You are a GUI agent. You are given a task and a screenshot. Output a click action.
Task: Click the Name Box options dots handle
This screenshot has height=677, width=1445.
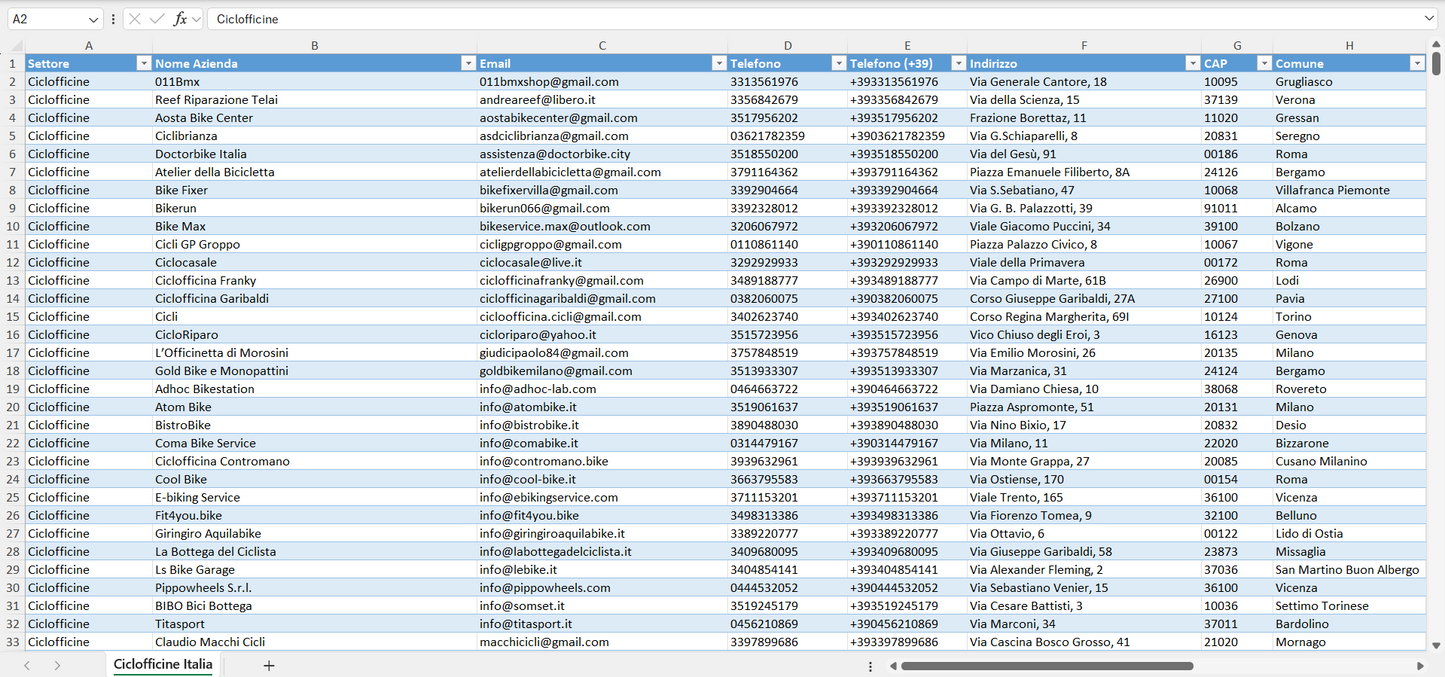coord(113,19)
